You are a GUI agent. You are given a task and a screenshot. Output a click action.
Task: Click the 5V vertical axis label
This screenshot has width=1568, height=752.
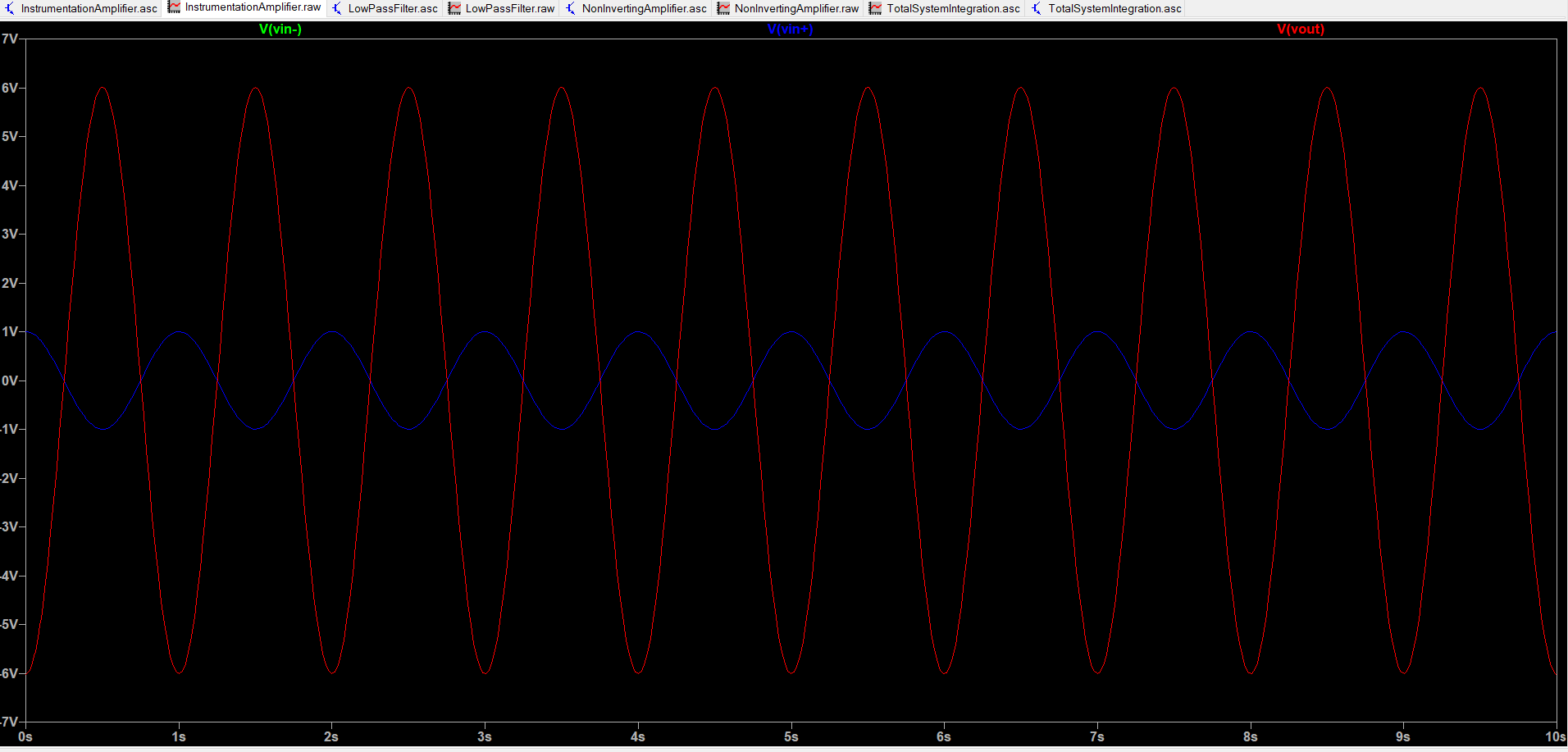(x=9, y=136)
